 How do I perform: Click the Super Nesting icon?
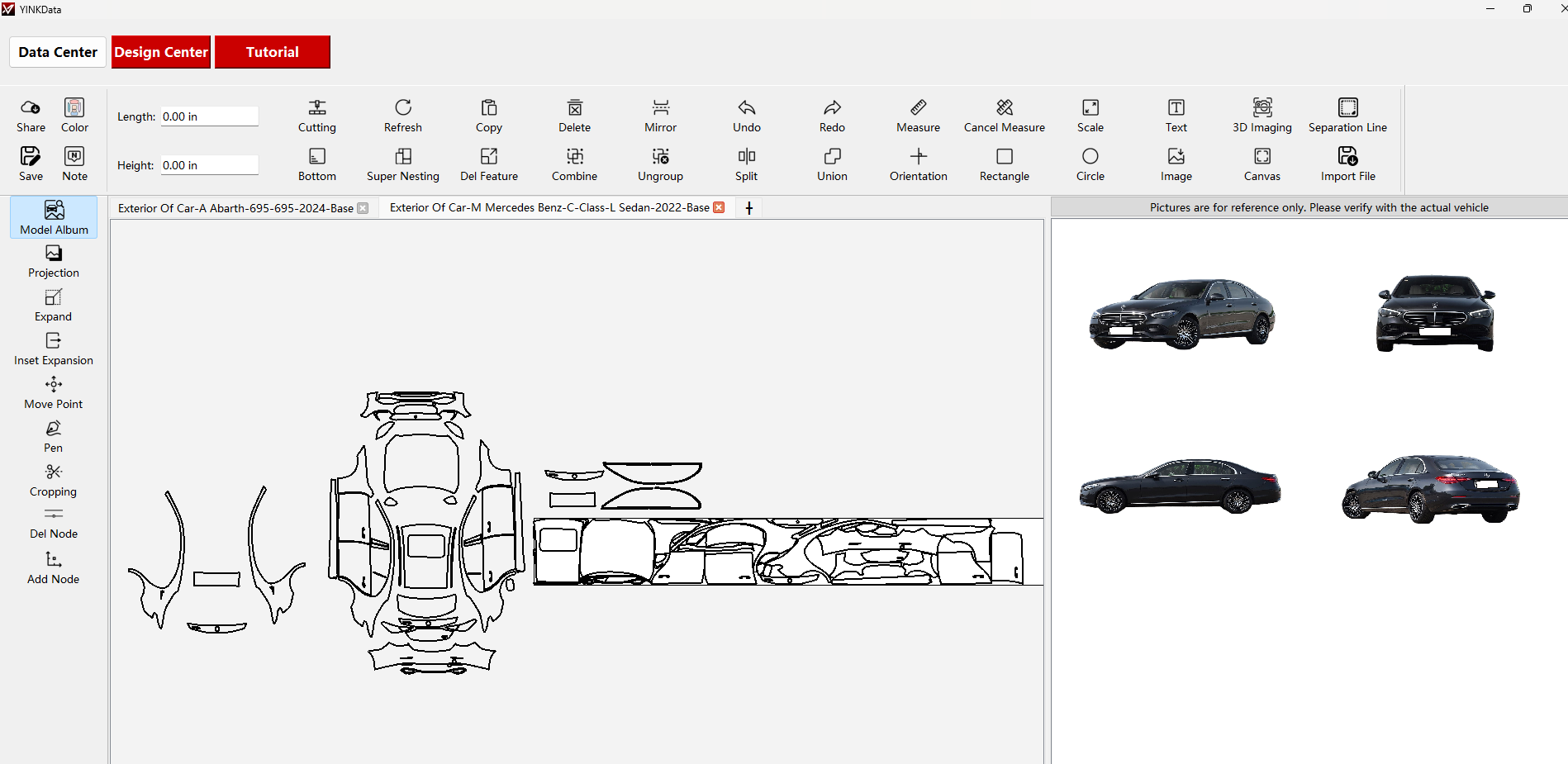[403, 157]
